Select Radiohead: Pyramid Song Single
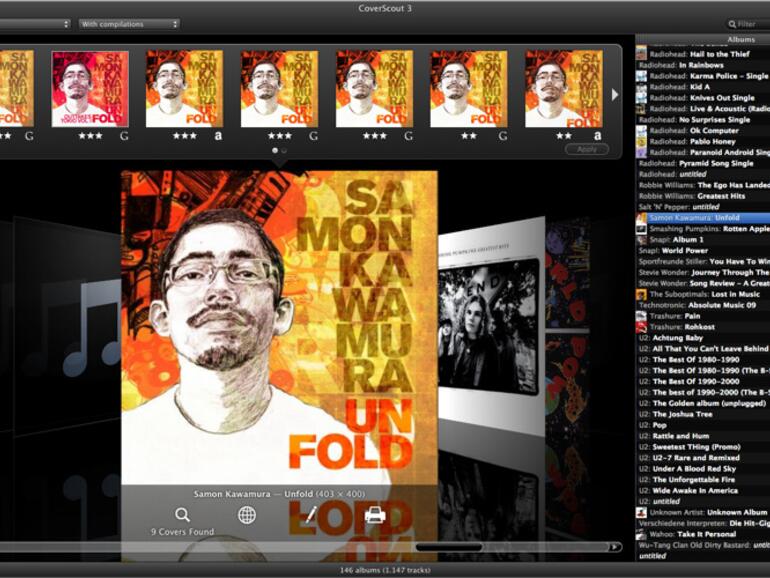 click(703, 163)
